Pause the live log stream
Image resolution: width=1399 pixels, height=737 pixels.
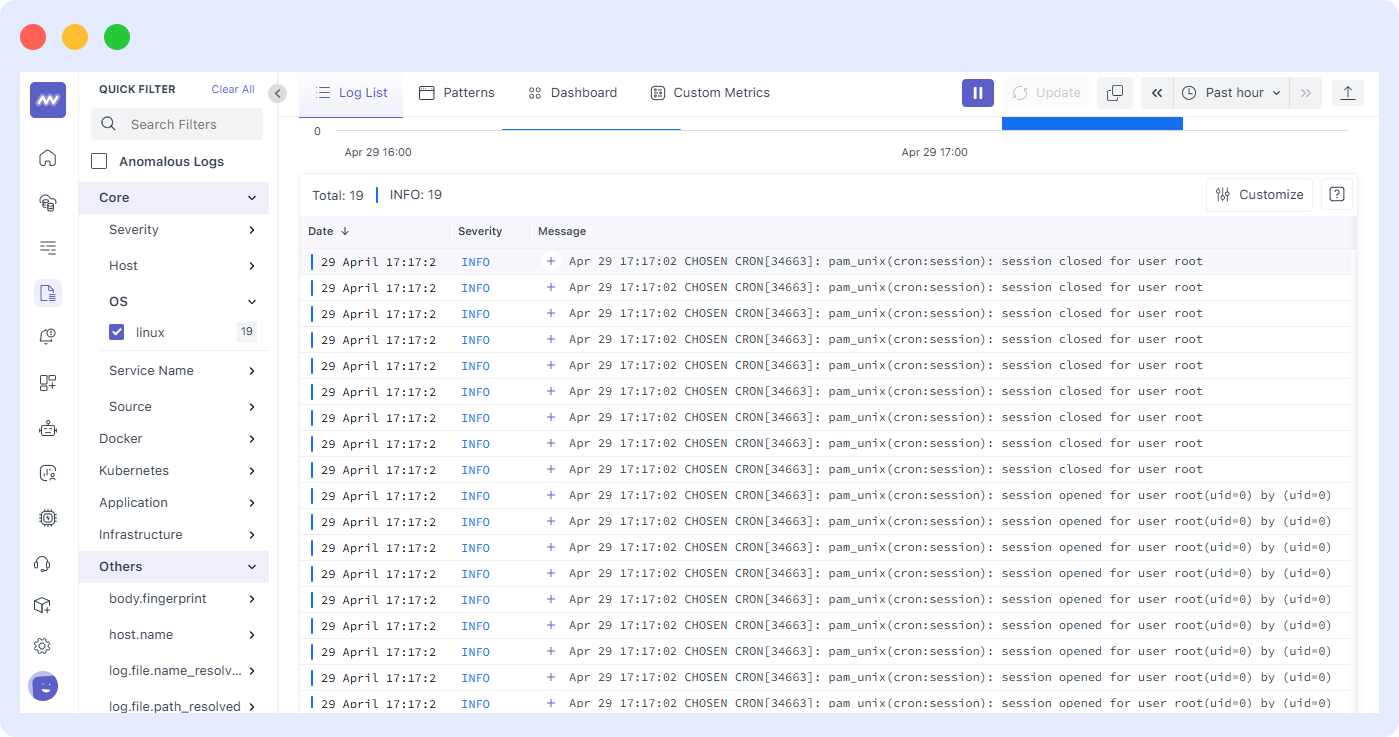pos(978,93)
